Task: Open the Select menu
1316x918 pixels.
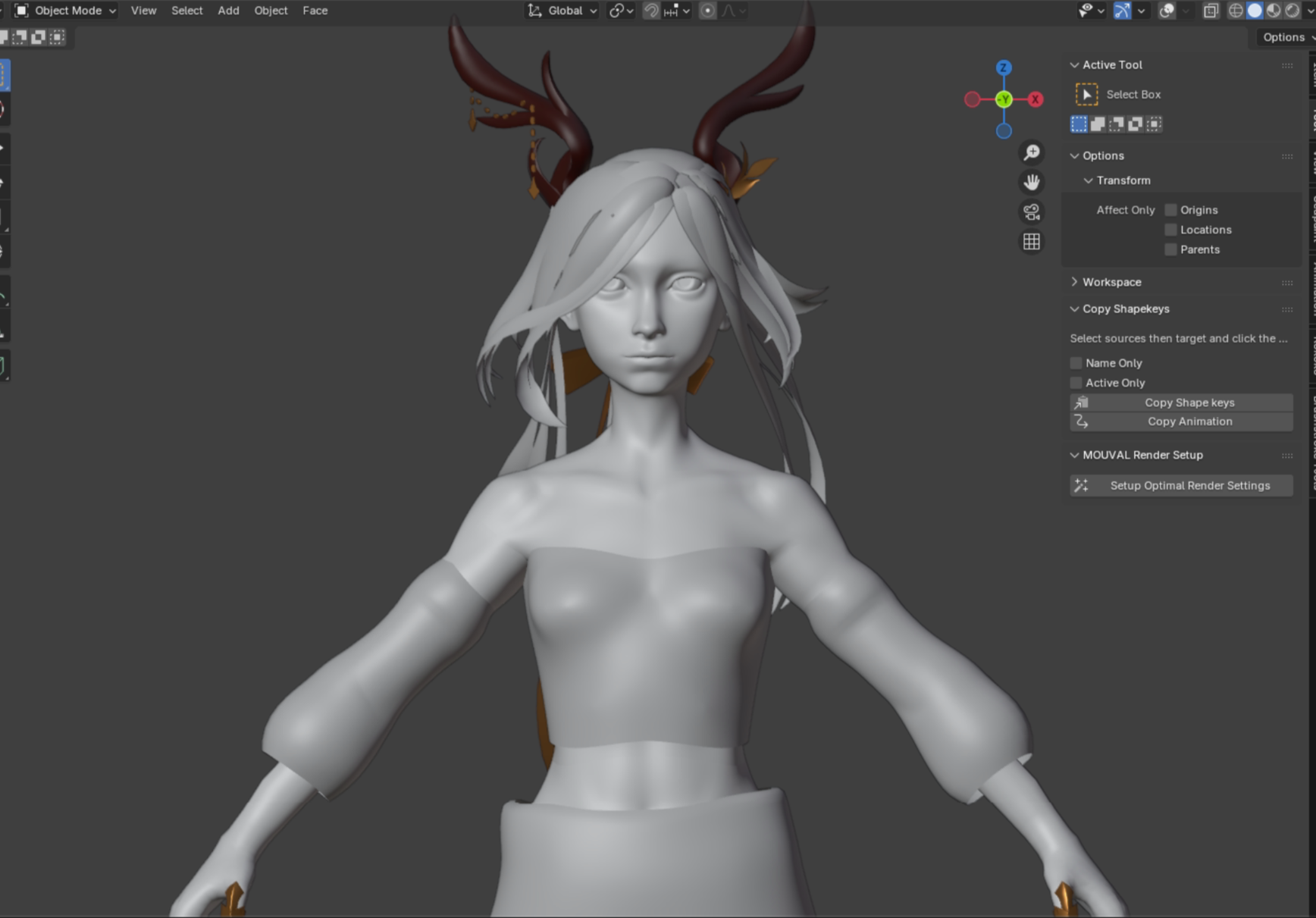Action: [186, 11]
